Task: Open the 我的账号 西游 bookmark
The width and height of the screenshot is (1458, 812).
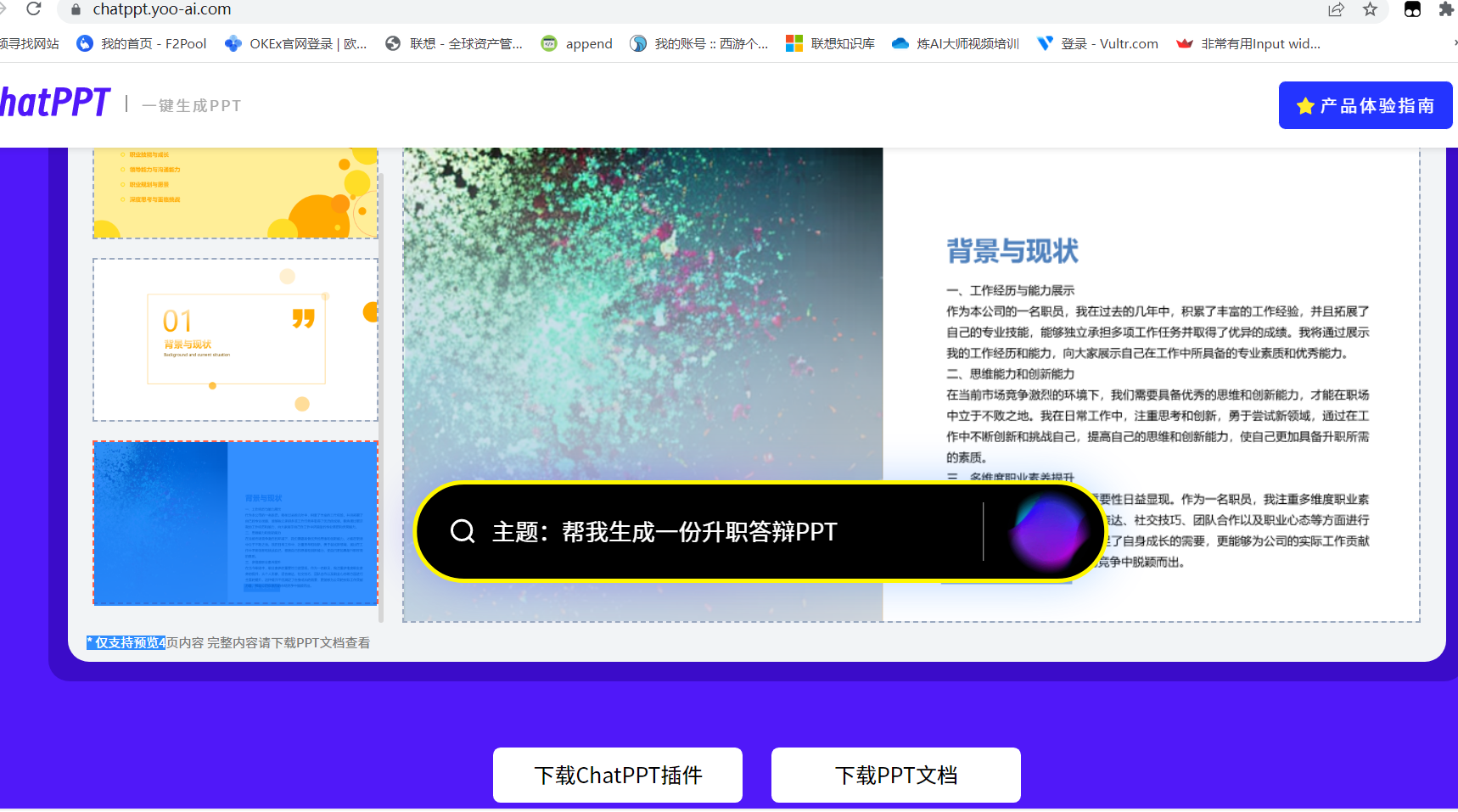Action: (x=699, y=43)
